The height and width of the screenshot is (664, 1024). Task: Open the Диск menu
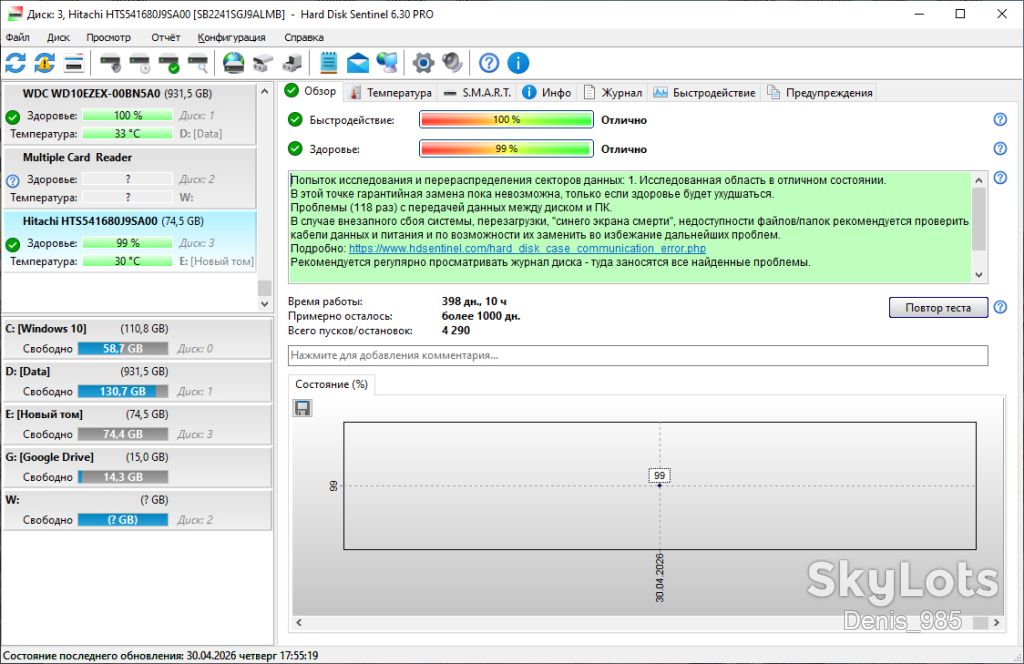pos(58,37)
